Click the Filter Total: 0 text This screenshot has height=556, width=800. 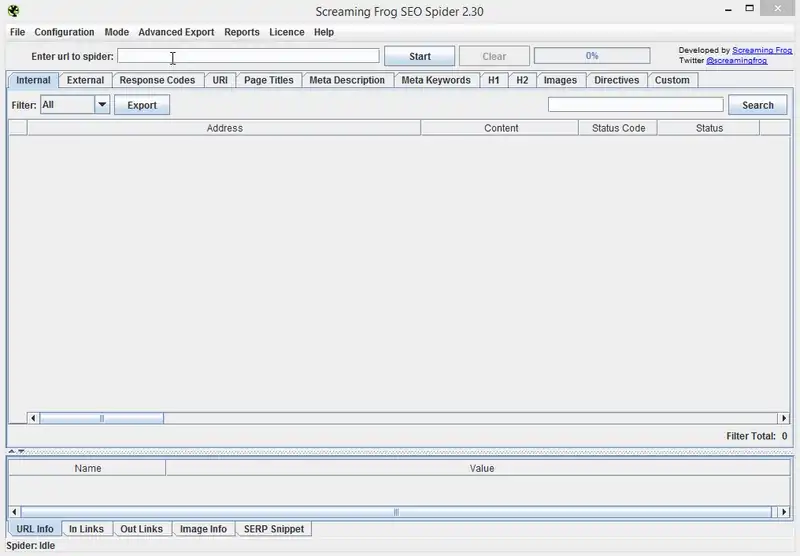click(x=757, y=436)
